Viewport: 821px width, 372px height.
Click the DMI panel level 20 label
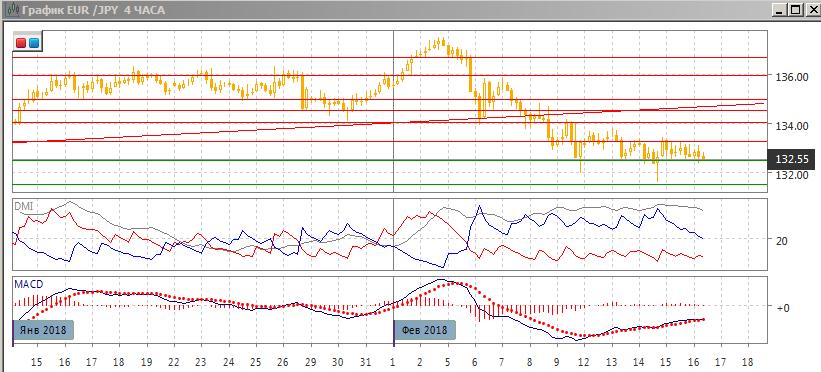(782, 240)
